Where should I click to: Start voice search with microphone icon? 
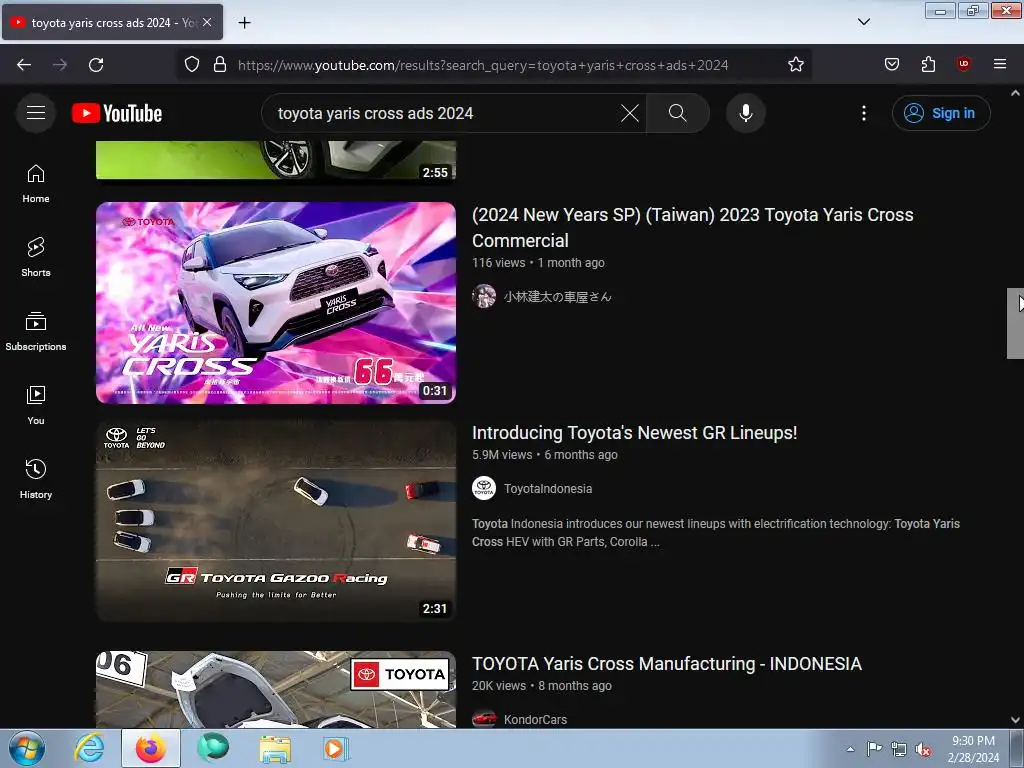coord(746,113)
